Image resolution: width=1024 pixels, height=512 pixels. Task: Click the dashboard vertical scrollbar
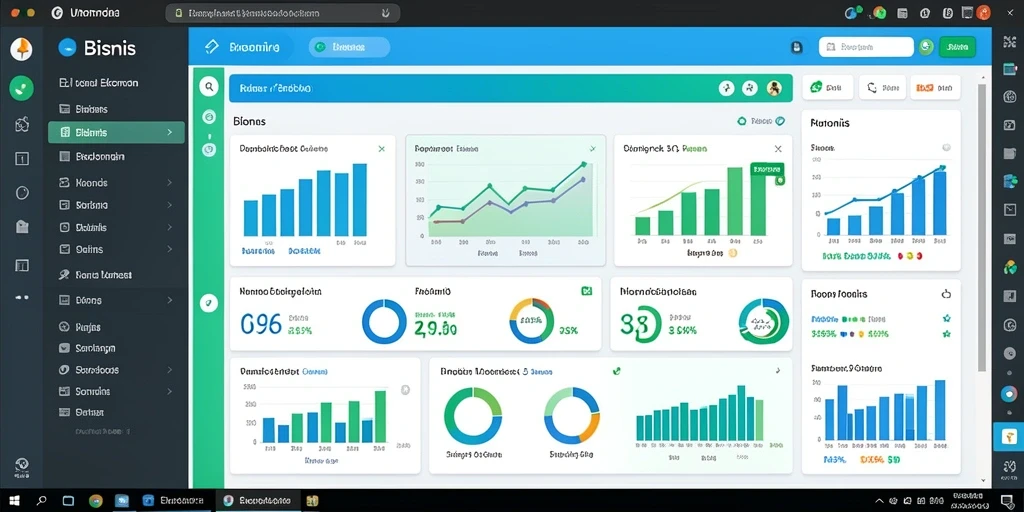pos(981,227)
